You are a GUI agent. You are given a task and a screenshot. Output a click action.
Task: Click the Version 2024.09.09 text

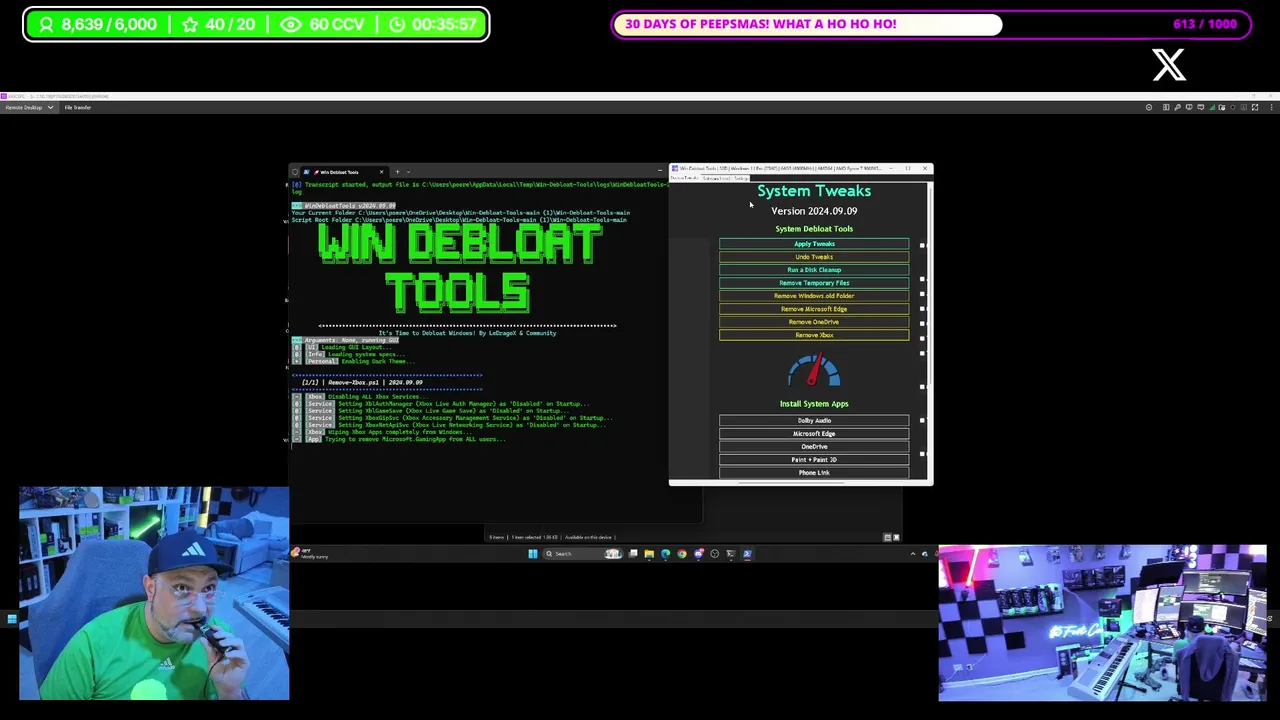814,211
